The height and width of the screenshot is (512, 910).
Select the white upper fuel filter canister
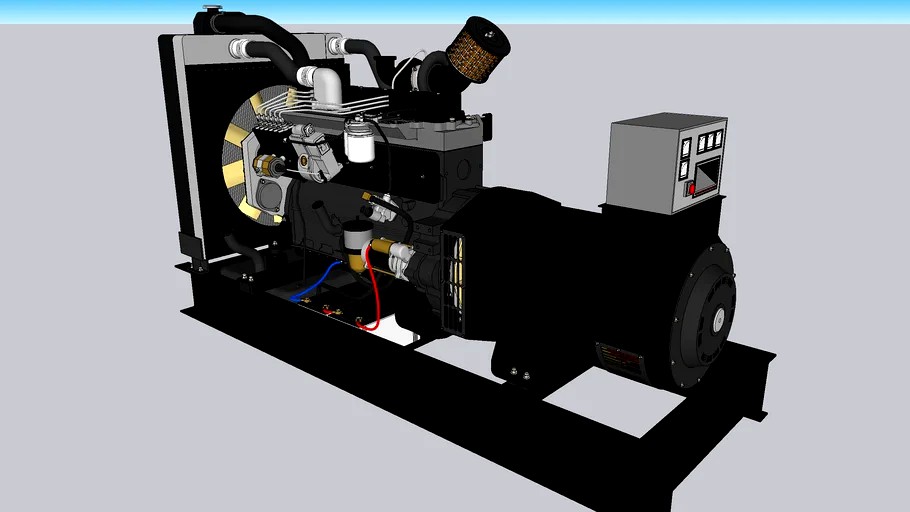coord(357,141)
